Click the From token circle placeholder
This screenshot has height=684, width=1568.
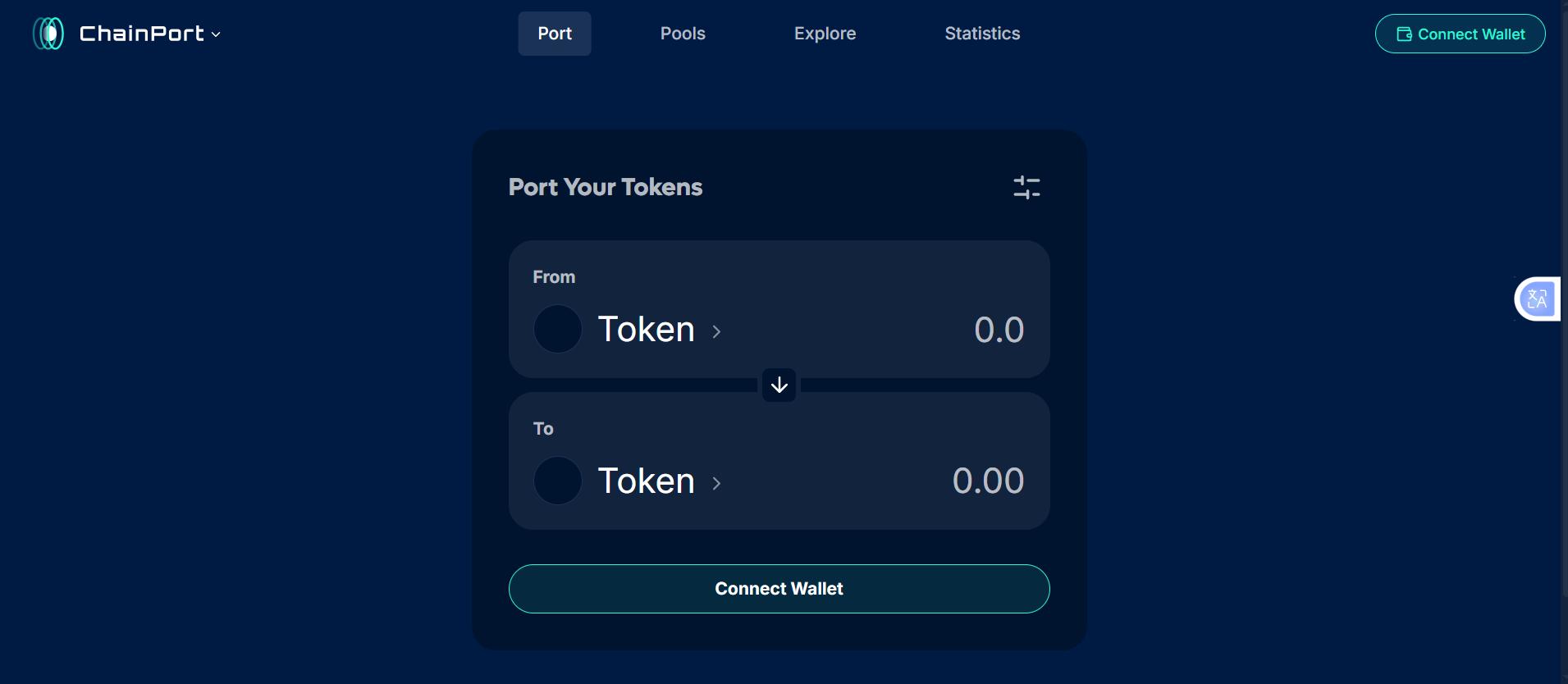click(x=556, y=328)
